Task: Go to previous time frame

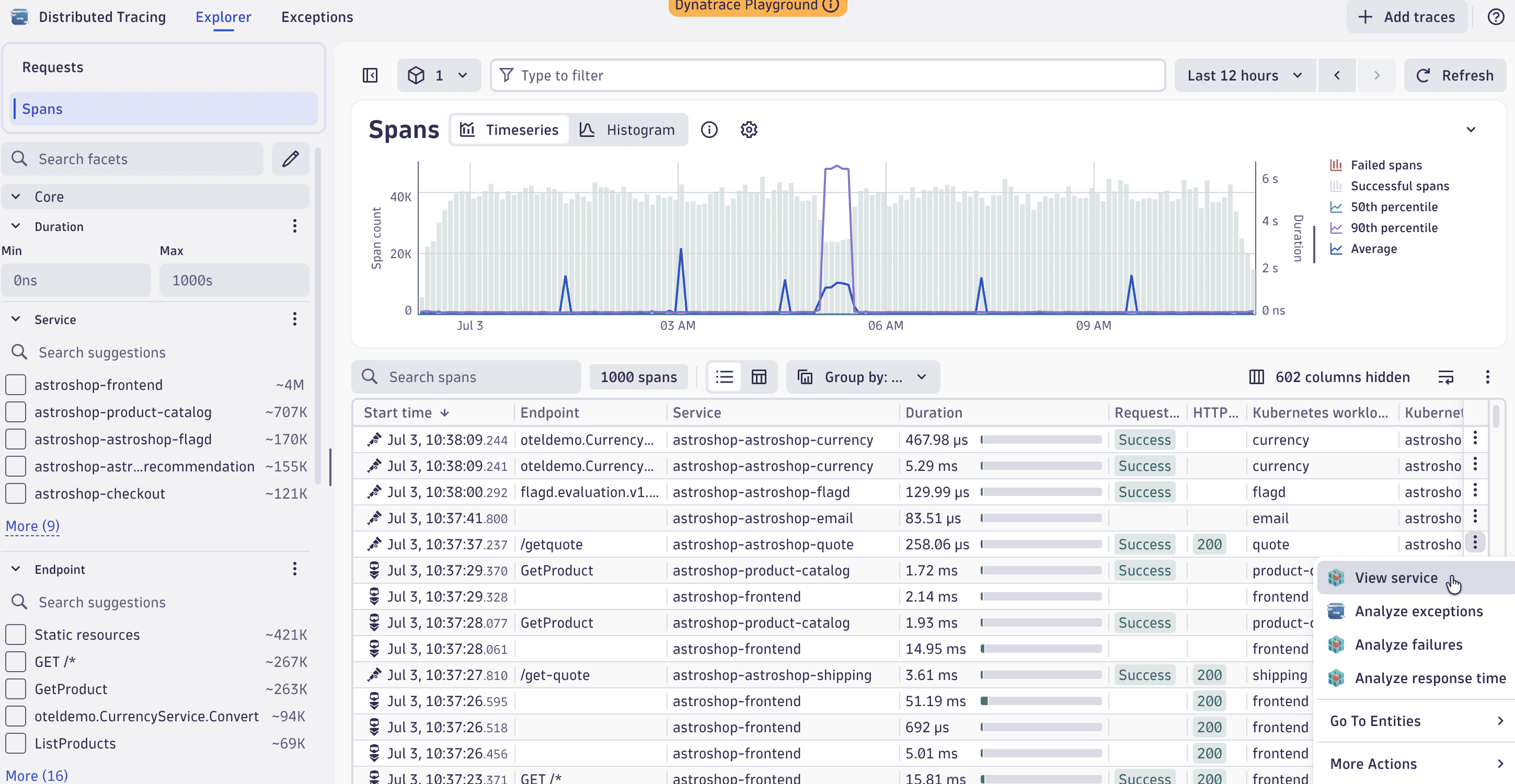Action: 1337,75
